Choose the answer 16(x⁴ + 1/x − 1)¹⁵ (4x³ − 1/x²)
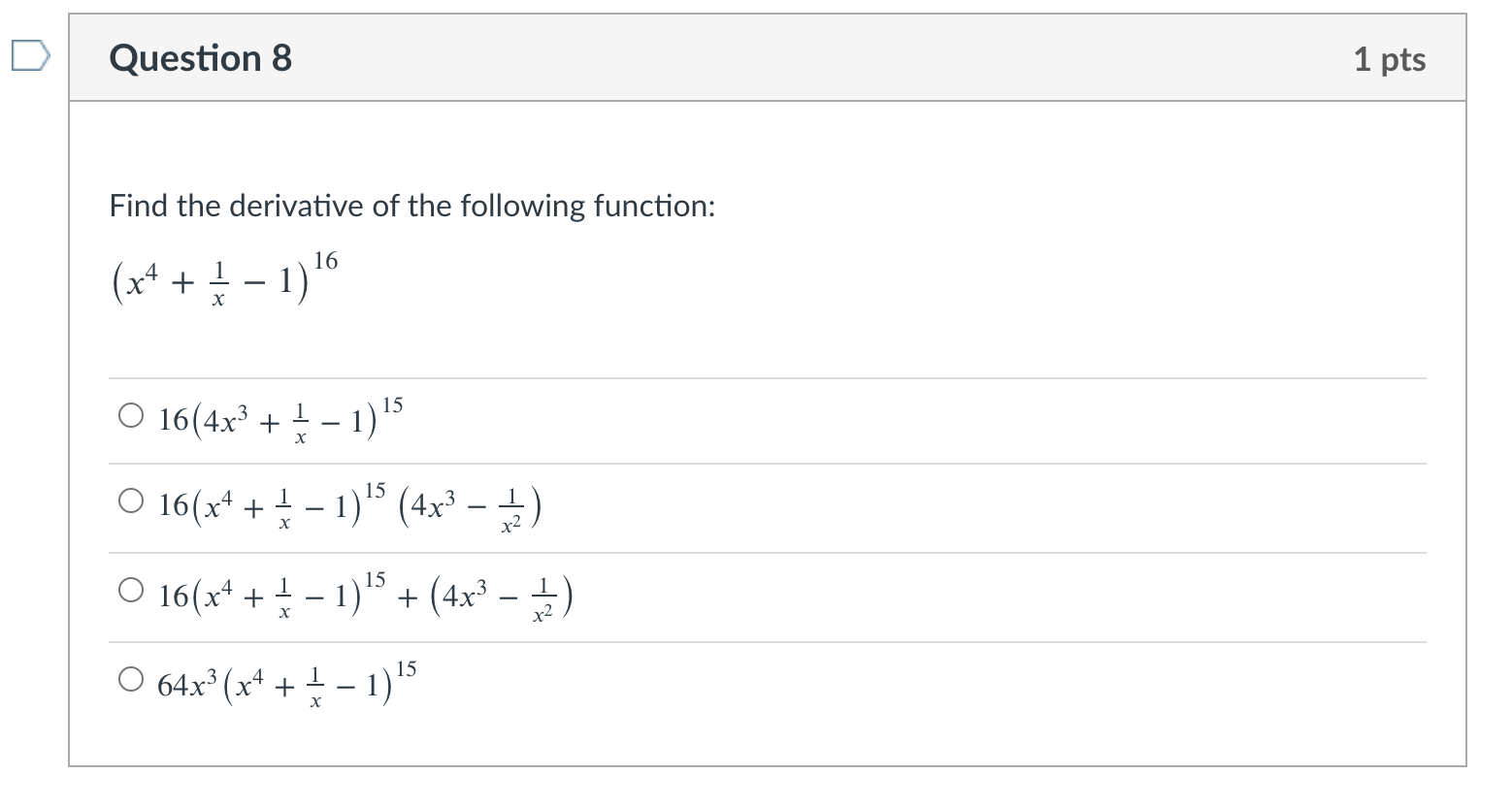The height and width of the screenshot is (807, 1512). click(131, 502)
